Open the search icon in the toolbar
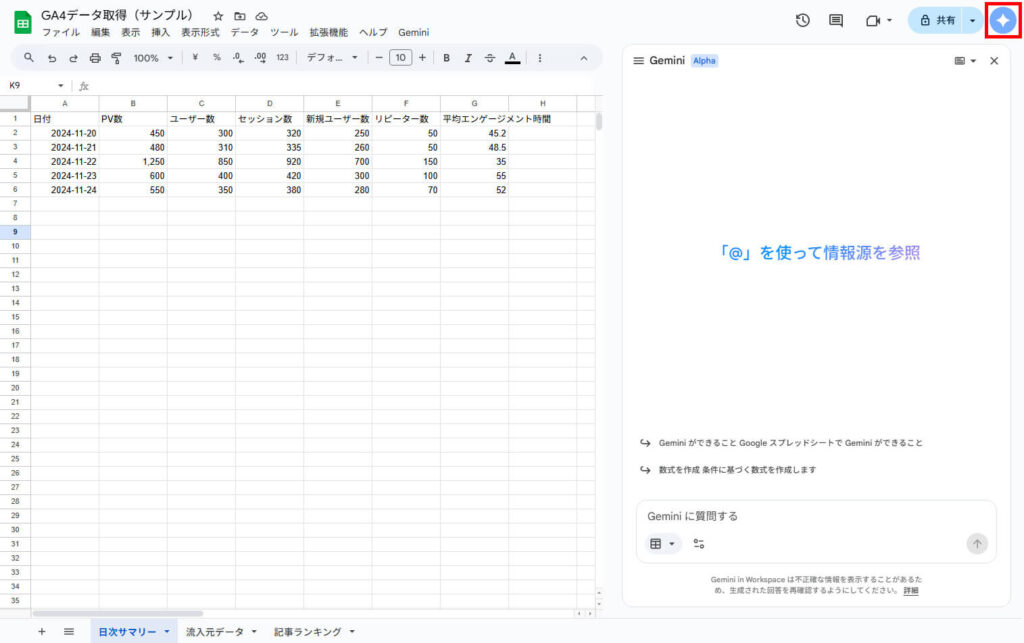This screenshot has height=643, width=1024. 29,57
